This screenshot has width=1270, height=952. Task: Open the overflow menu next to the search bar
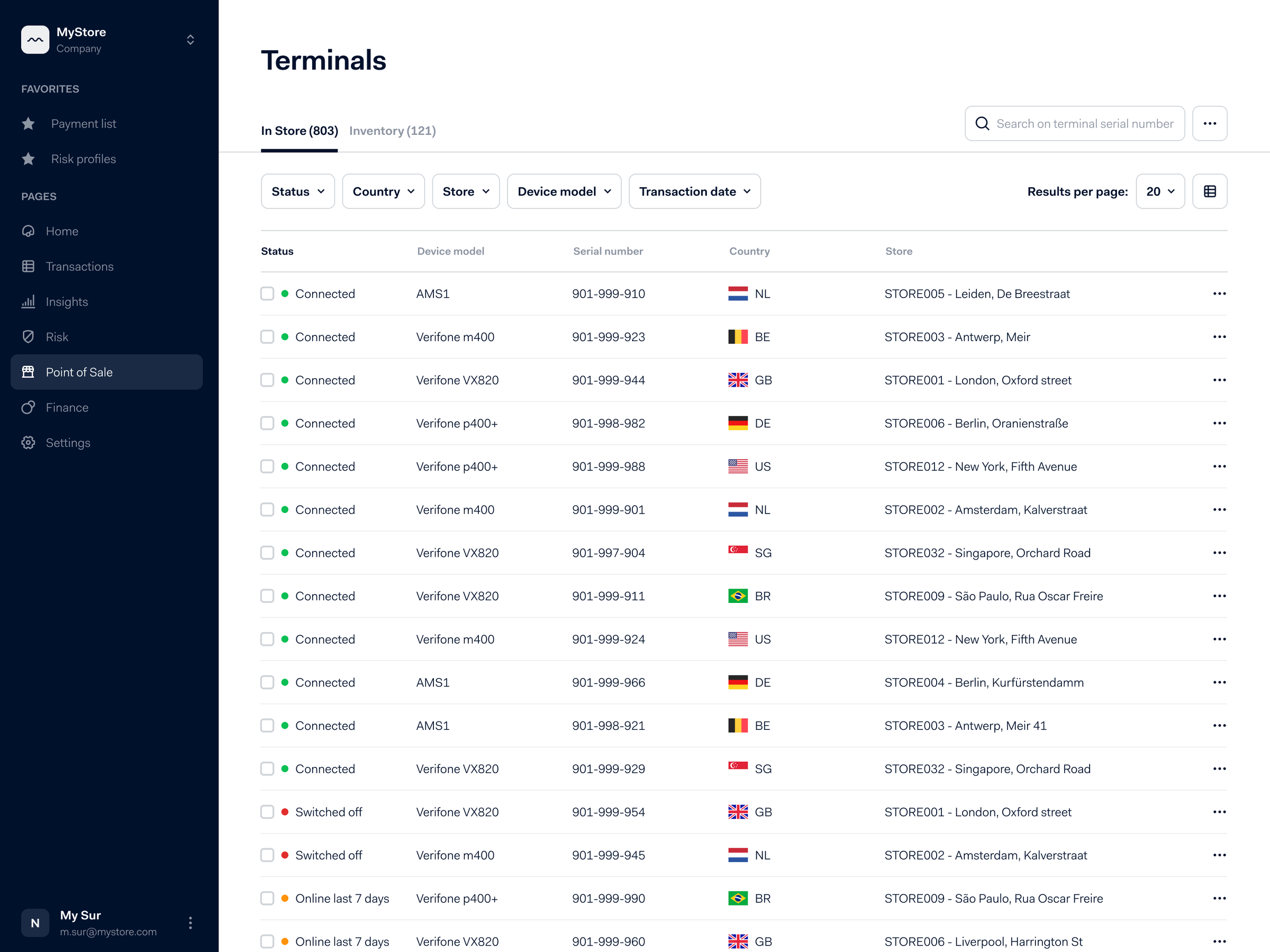1210,123
